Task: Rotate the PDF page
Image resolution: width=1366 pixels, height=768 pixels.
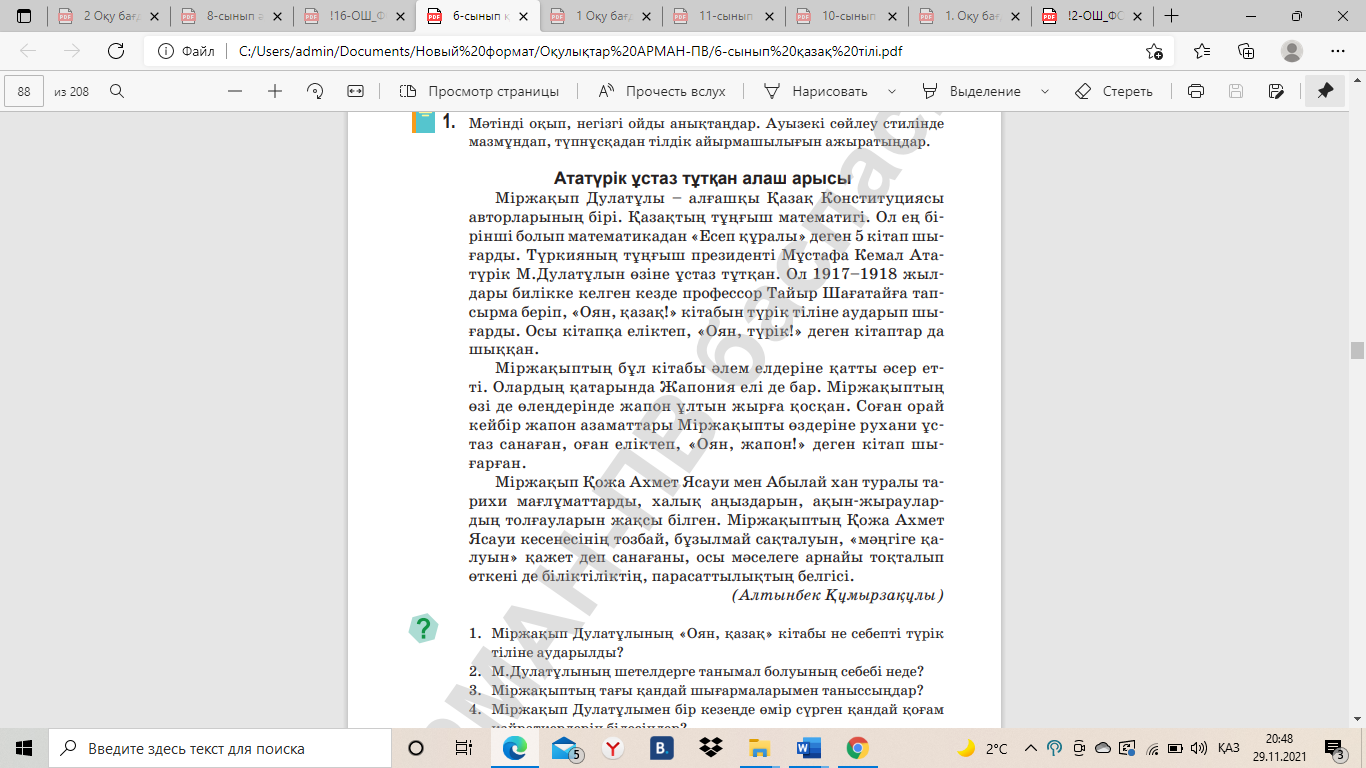Action: click(x=315, y=91)
